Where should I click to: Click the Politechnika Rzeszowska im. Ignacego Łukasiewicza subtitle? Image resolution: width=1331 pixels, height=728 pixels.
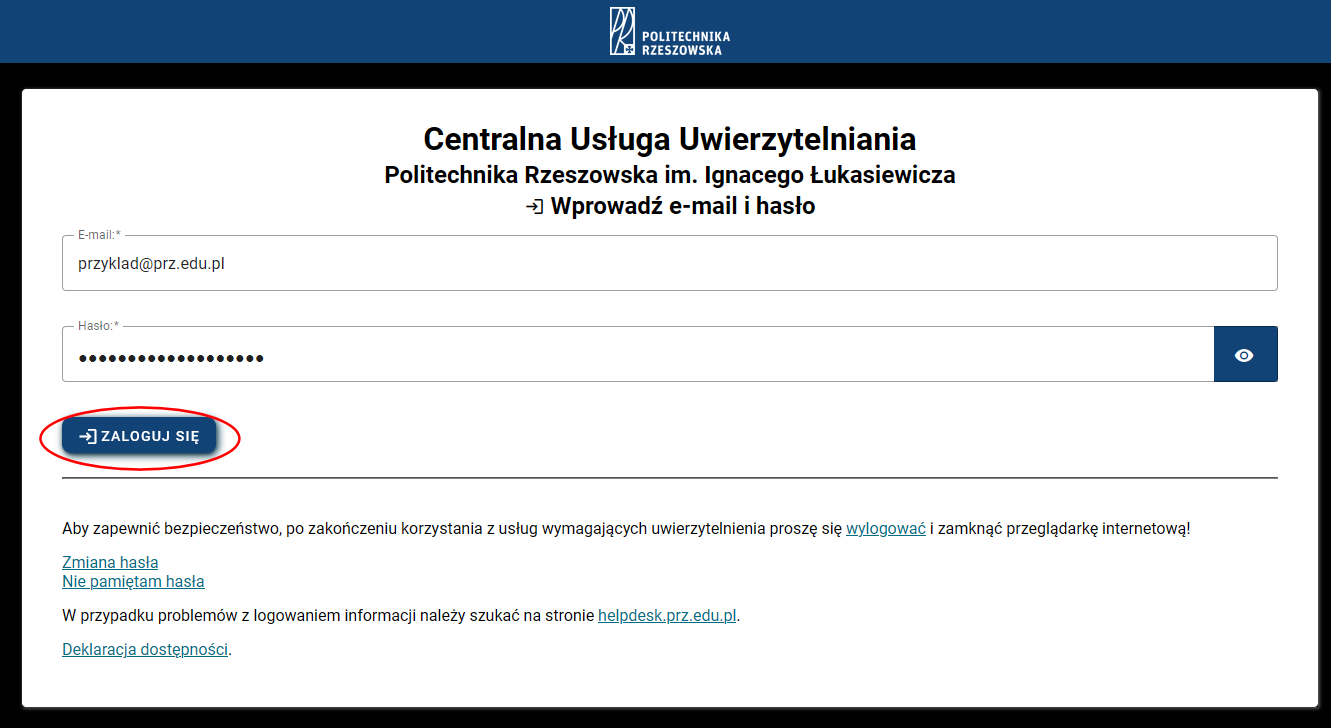[x=669, y=175]
